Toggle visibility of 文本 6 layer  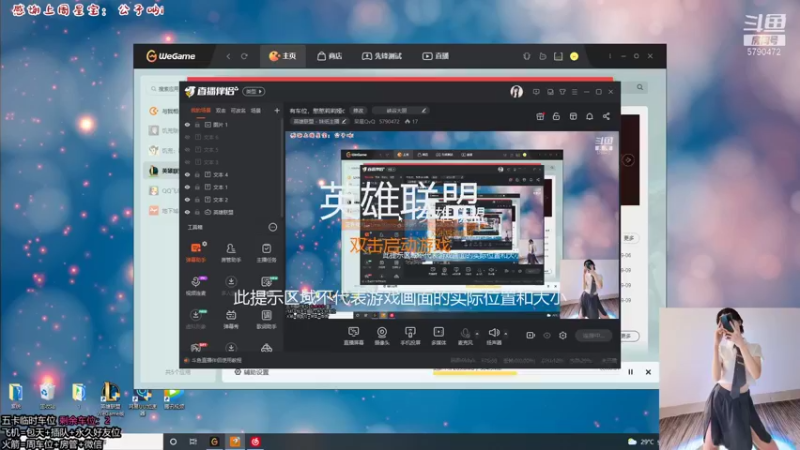(187, 137)
